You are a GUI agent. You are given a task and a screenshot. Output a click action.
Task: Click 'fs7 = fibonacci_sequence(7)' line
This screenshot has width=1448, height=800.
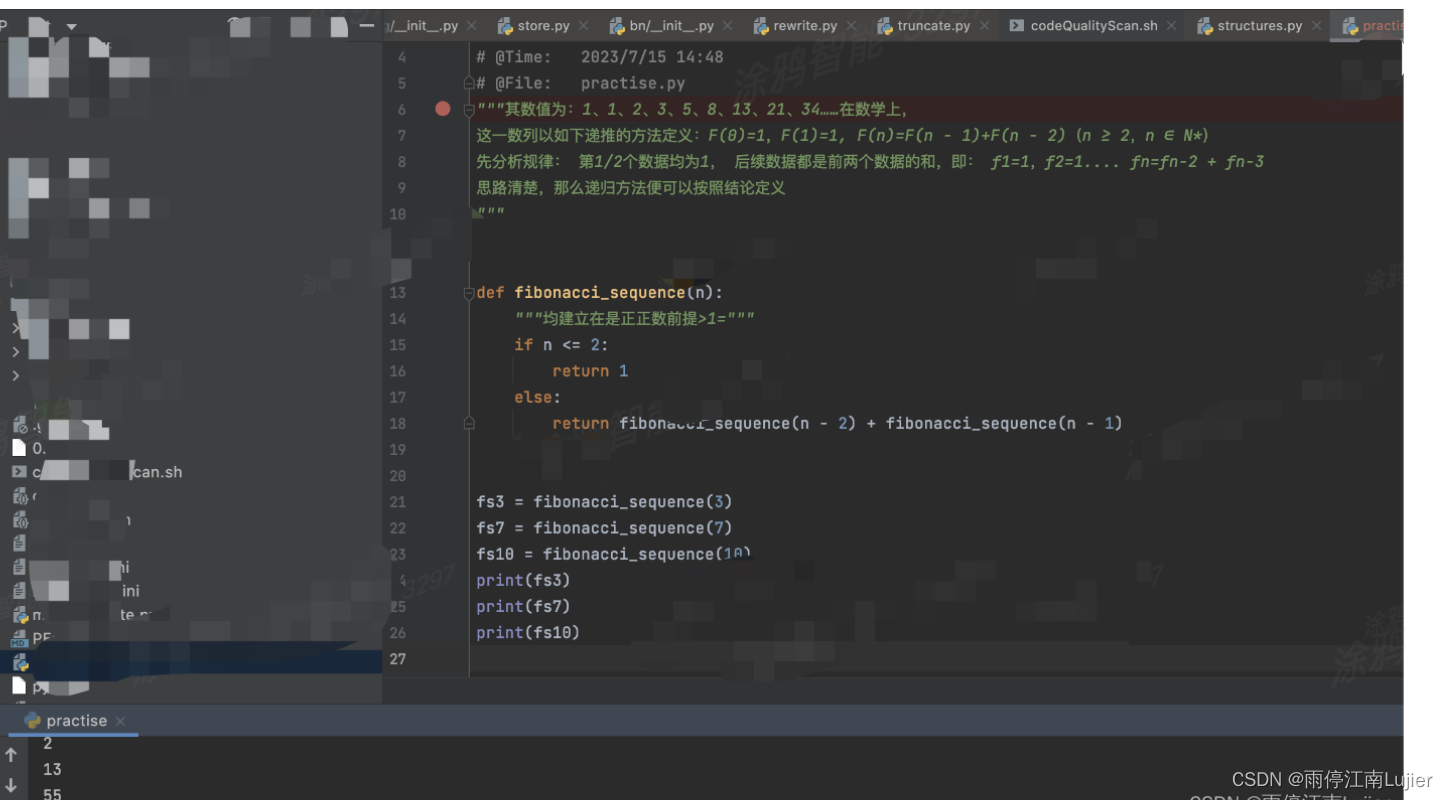point(604,528)
